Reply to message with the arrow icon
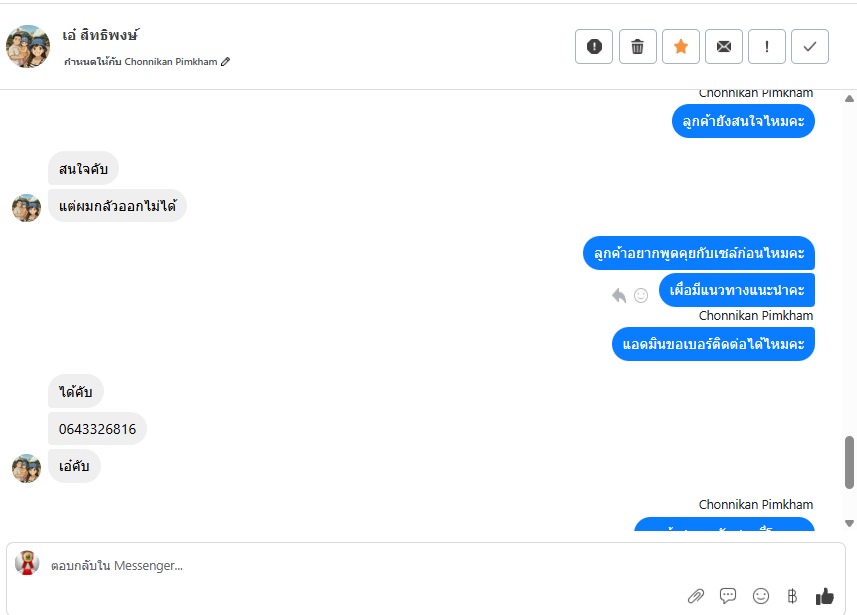 (619, 296)
